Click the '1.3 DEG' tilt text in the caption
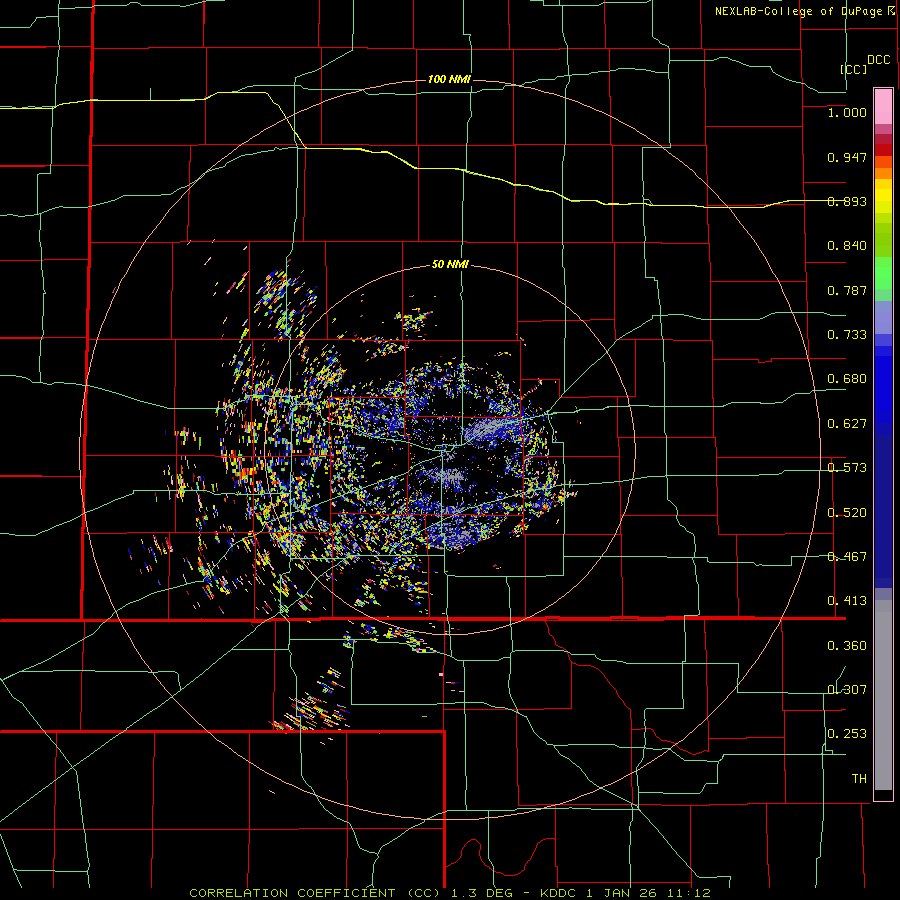The image size is (900, 900). point(483,893)
